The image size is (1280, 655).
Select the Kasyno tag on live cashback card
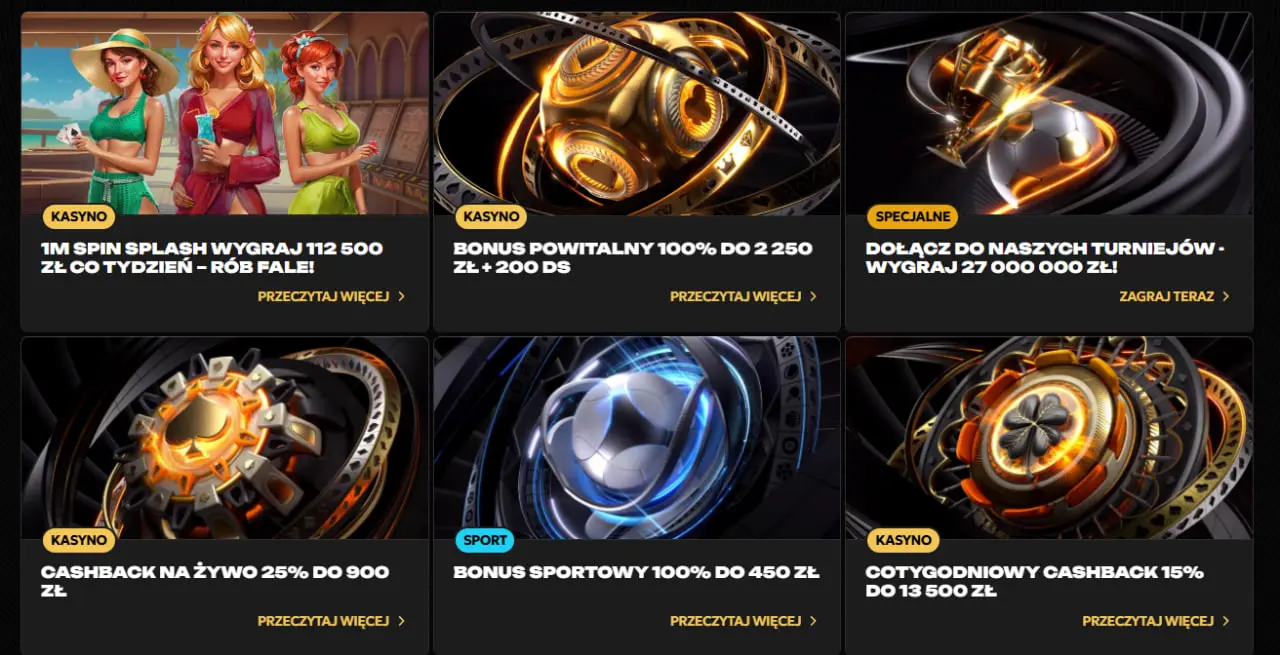click(x=79, y=540)
